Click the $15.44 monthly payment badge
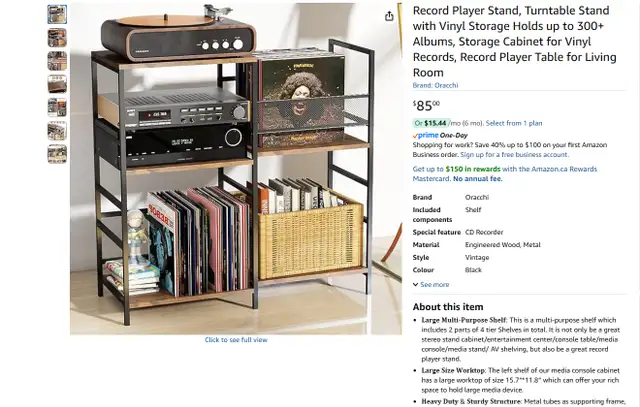Viewport: 640px width, 407px height. click(x=430, y=123)
